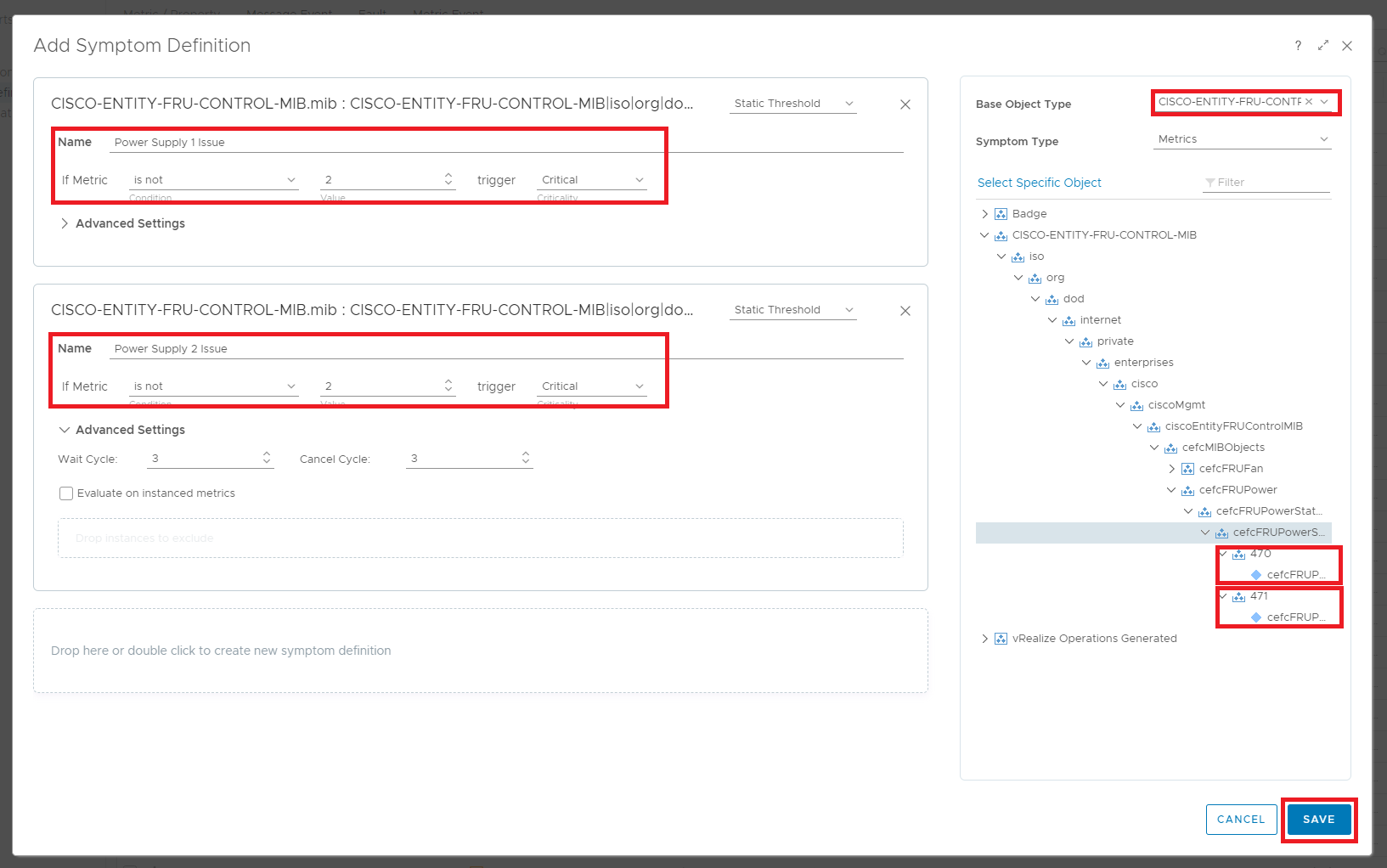Click the Badge tree node icon
This screenshot has width=1387, height=868.
(1001, 214)
